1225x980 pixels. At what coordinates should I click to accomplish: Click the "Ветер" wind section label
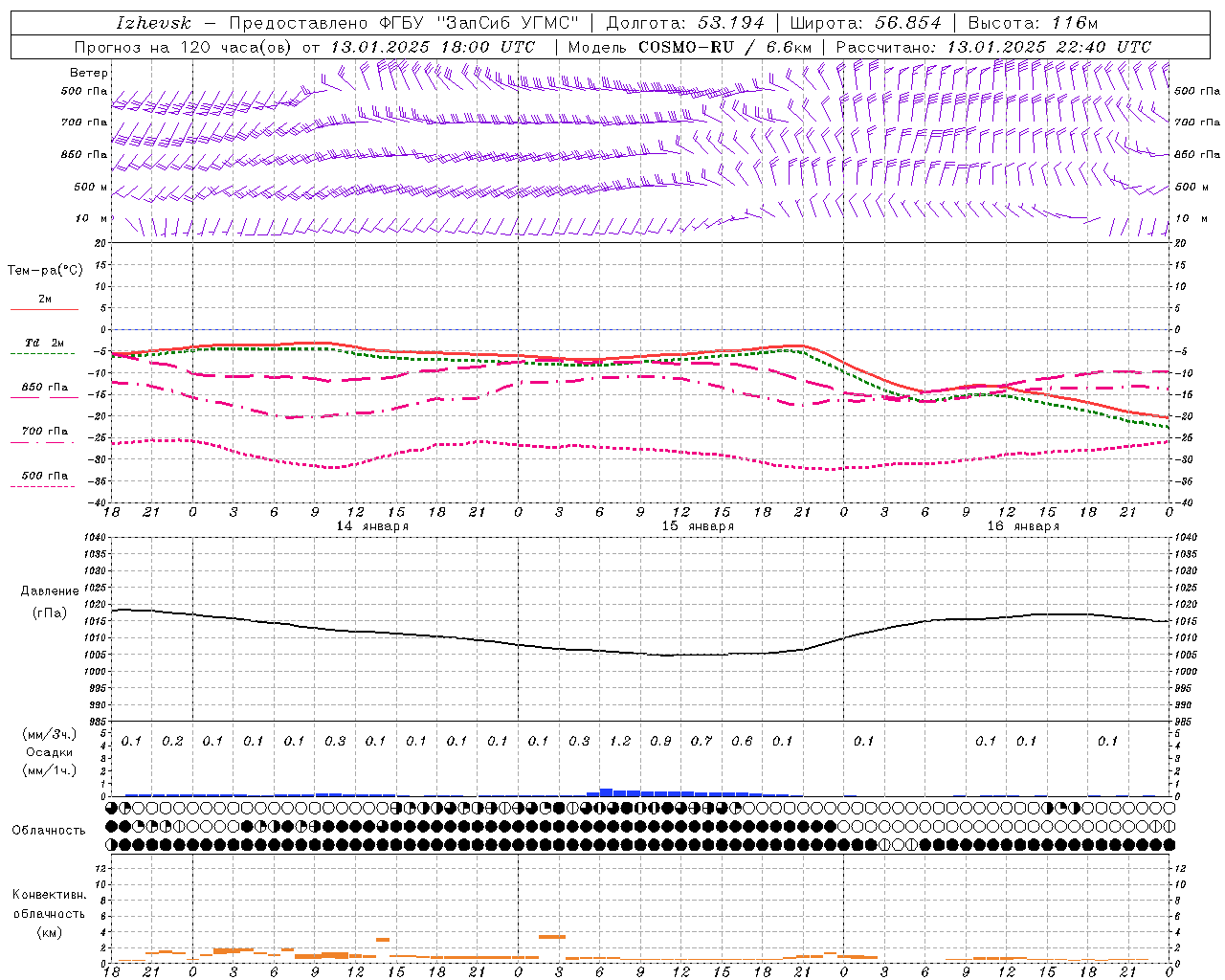[89, 73]
